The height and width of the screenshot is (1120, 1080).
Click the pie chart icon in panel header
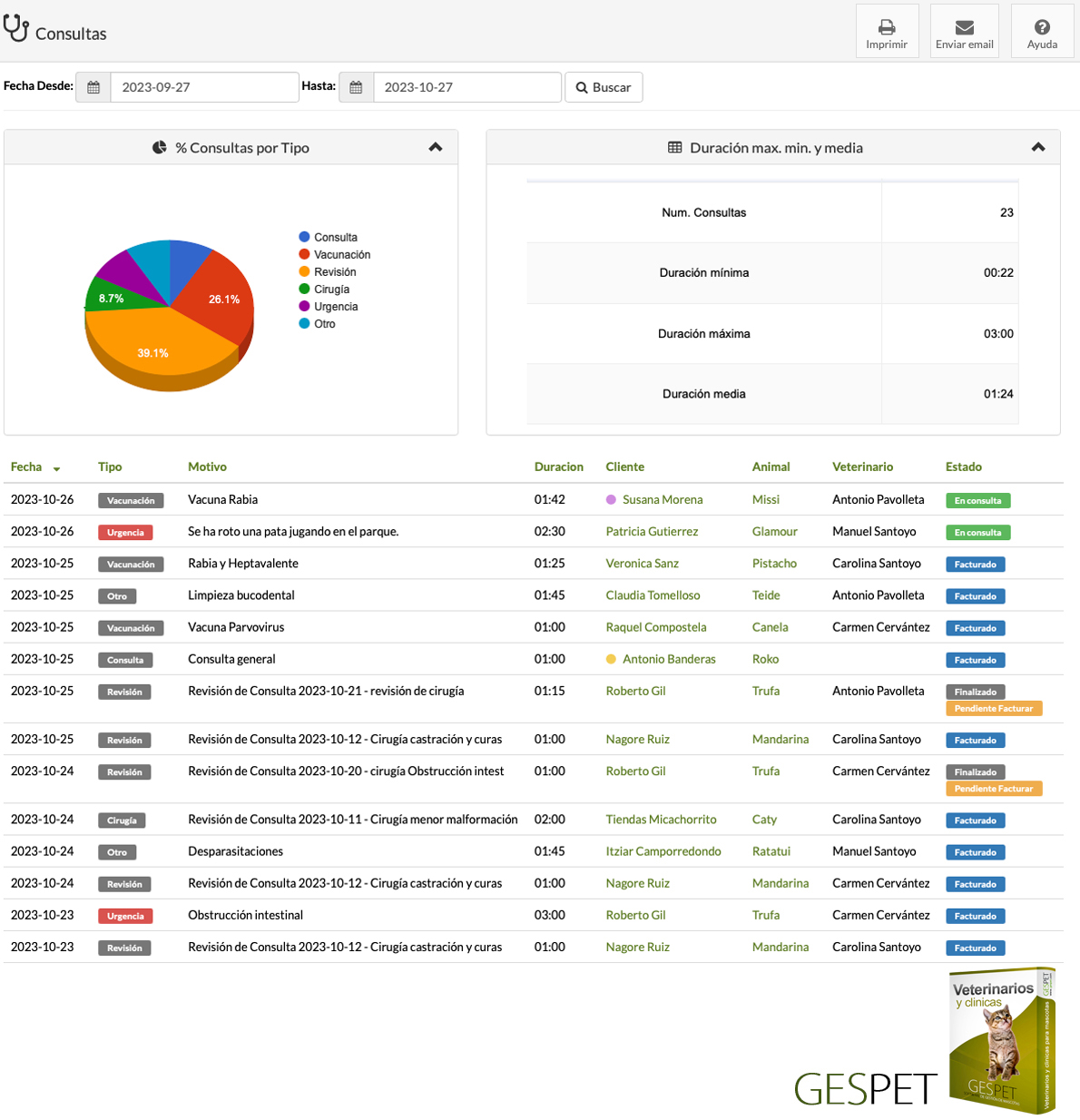tap(160, 148)
